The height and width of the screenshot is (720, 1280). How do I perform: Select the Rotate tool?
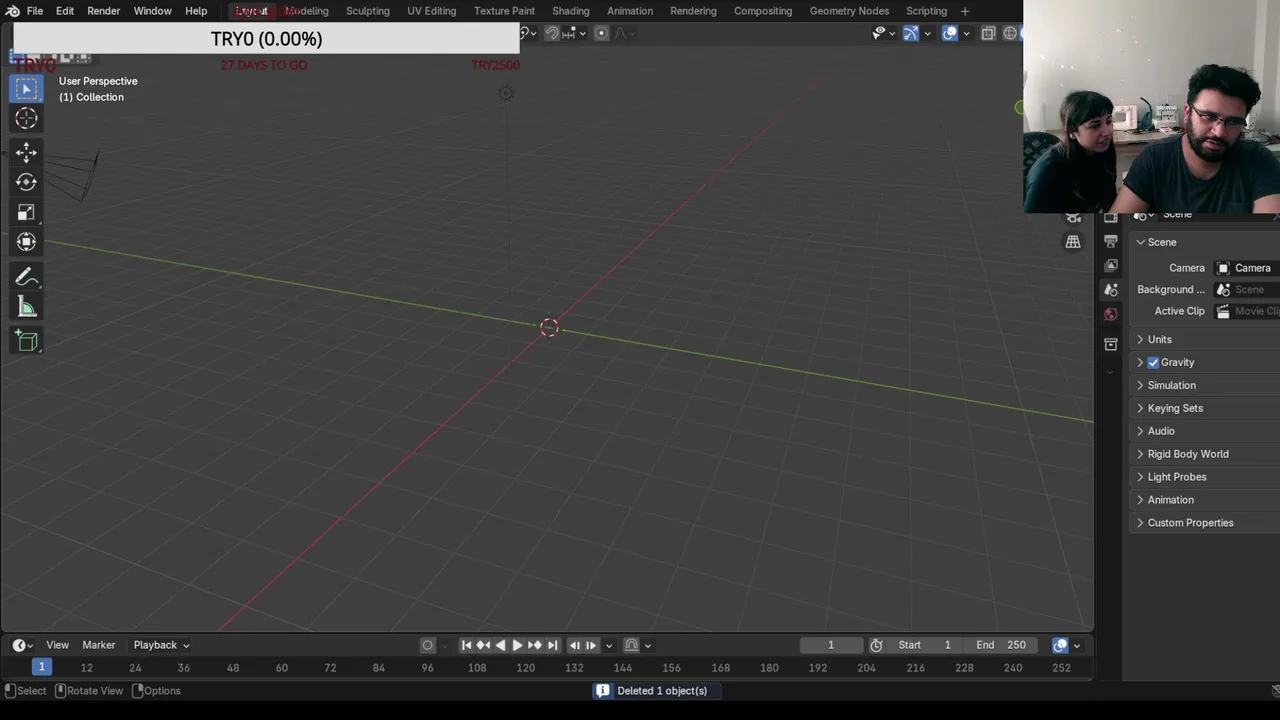pyautogui.click(x=27, y=182)
